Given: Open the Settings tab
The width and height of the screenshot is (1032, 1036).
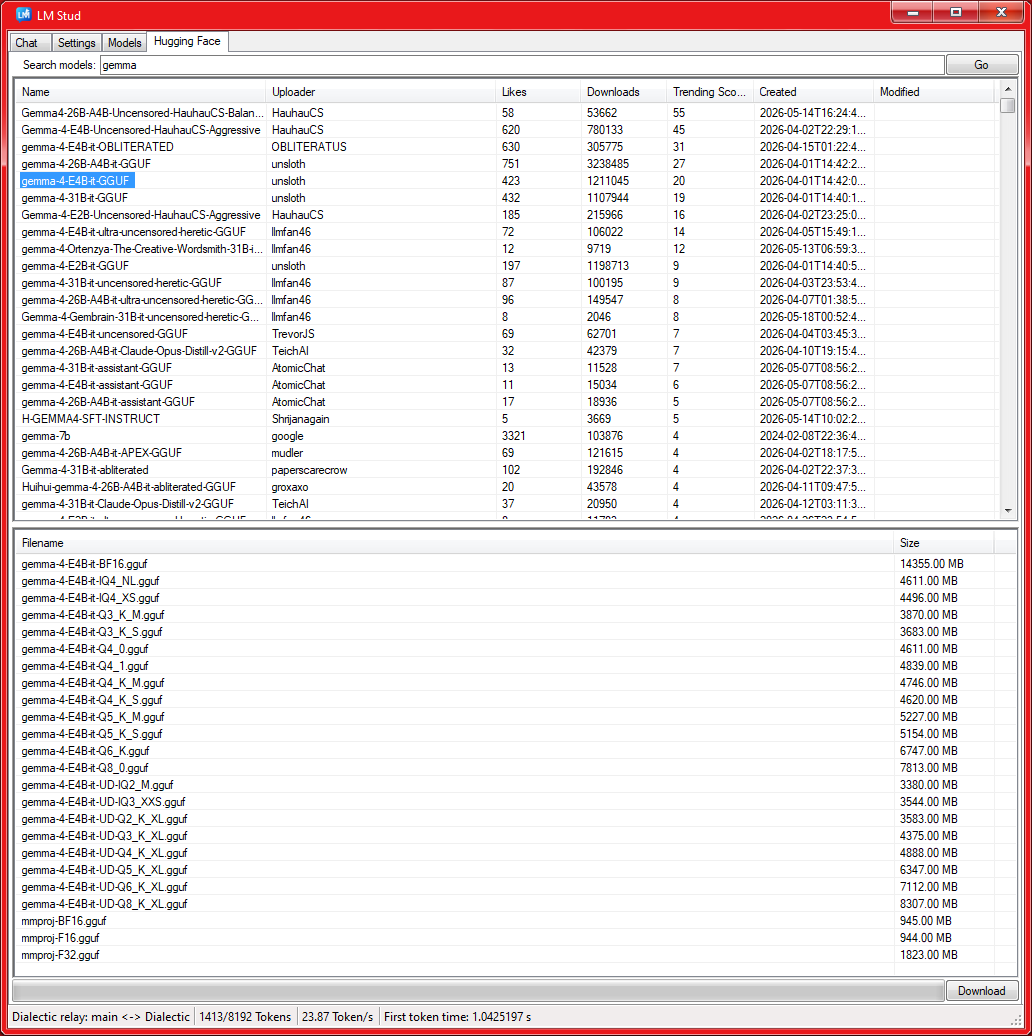Looking at the screenshot, I should click(x=77, y=43).
